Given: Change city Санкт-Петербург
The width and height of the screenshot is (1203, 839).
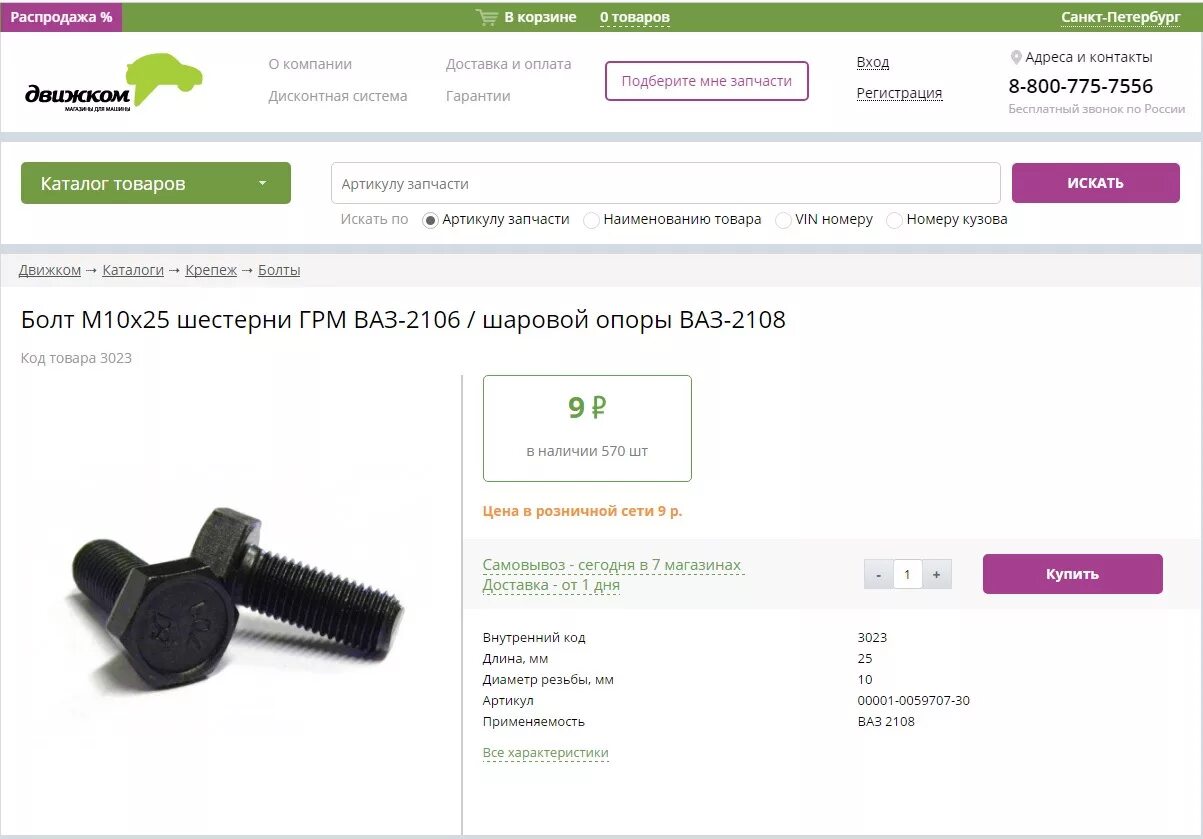Looking at the screenshot, I should point(1121,17).
